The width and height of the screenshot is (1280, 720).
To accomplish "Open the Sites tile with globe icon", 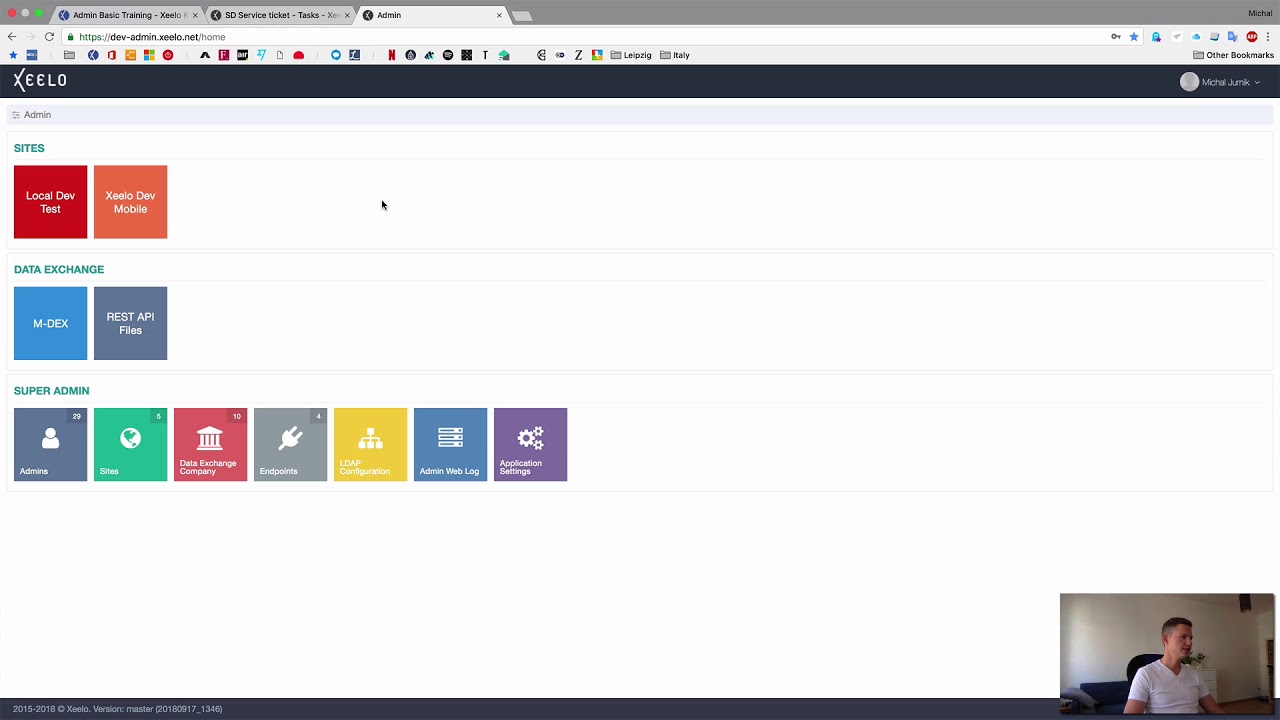I will [x=130, y=444].
